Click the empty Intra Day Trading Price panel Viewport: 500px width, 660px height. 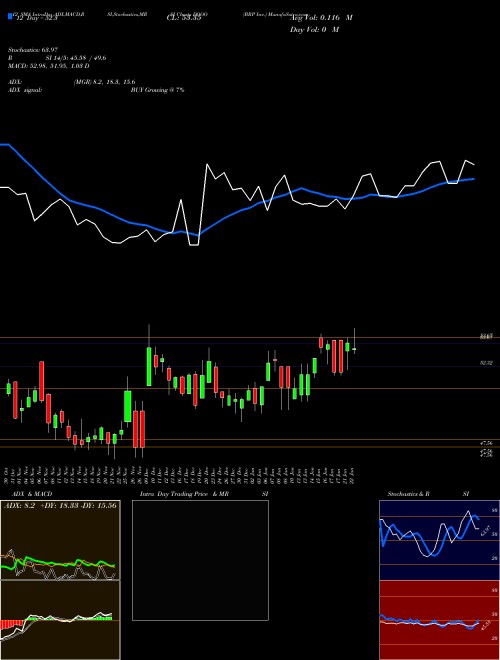[200, 560]
